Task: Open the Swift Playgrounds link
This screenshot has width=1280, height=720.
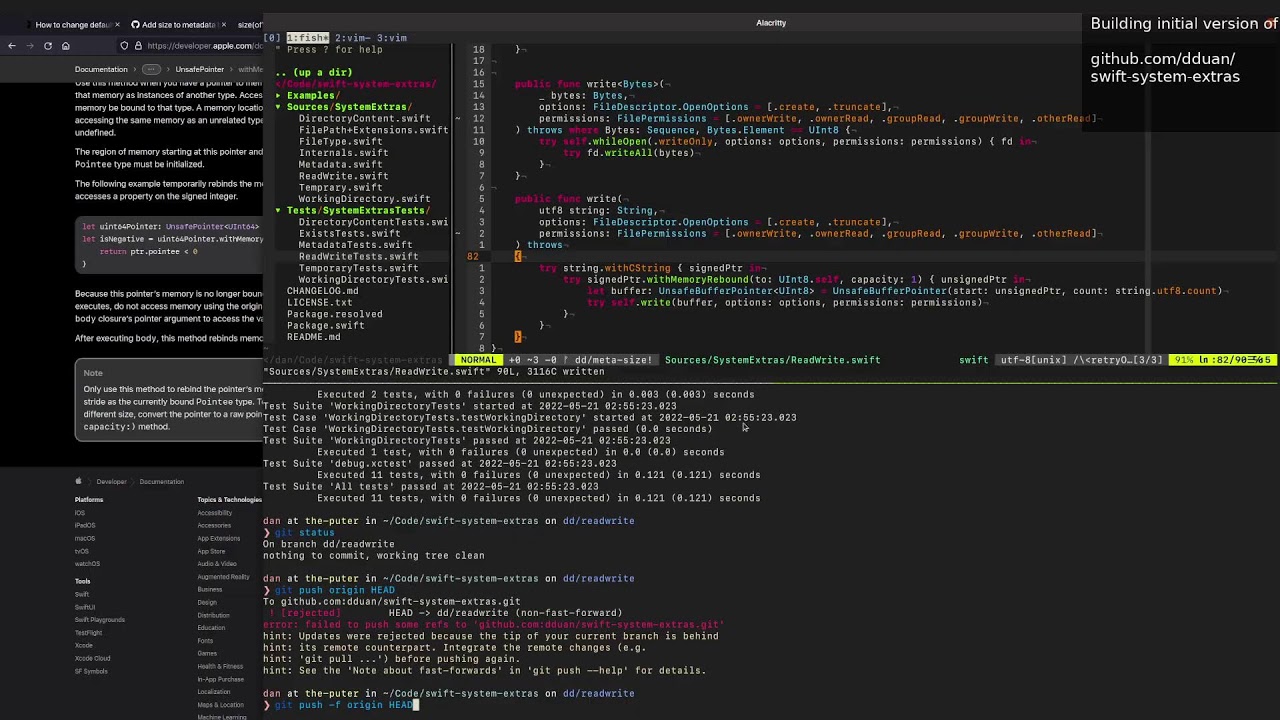Action: [x=99, y=620]
